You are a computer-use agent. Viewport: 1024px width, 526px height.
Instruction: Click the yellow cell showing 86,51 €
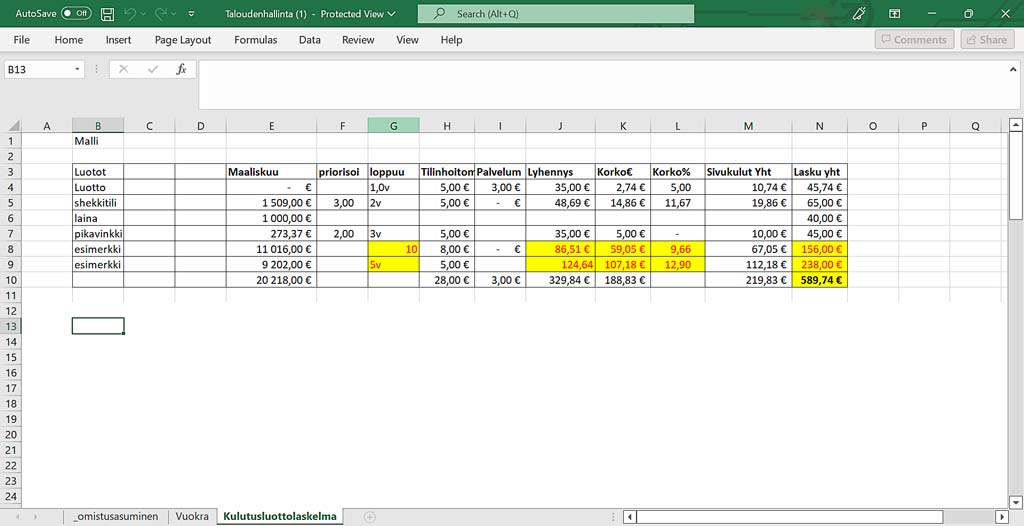tap(560, 249)
